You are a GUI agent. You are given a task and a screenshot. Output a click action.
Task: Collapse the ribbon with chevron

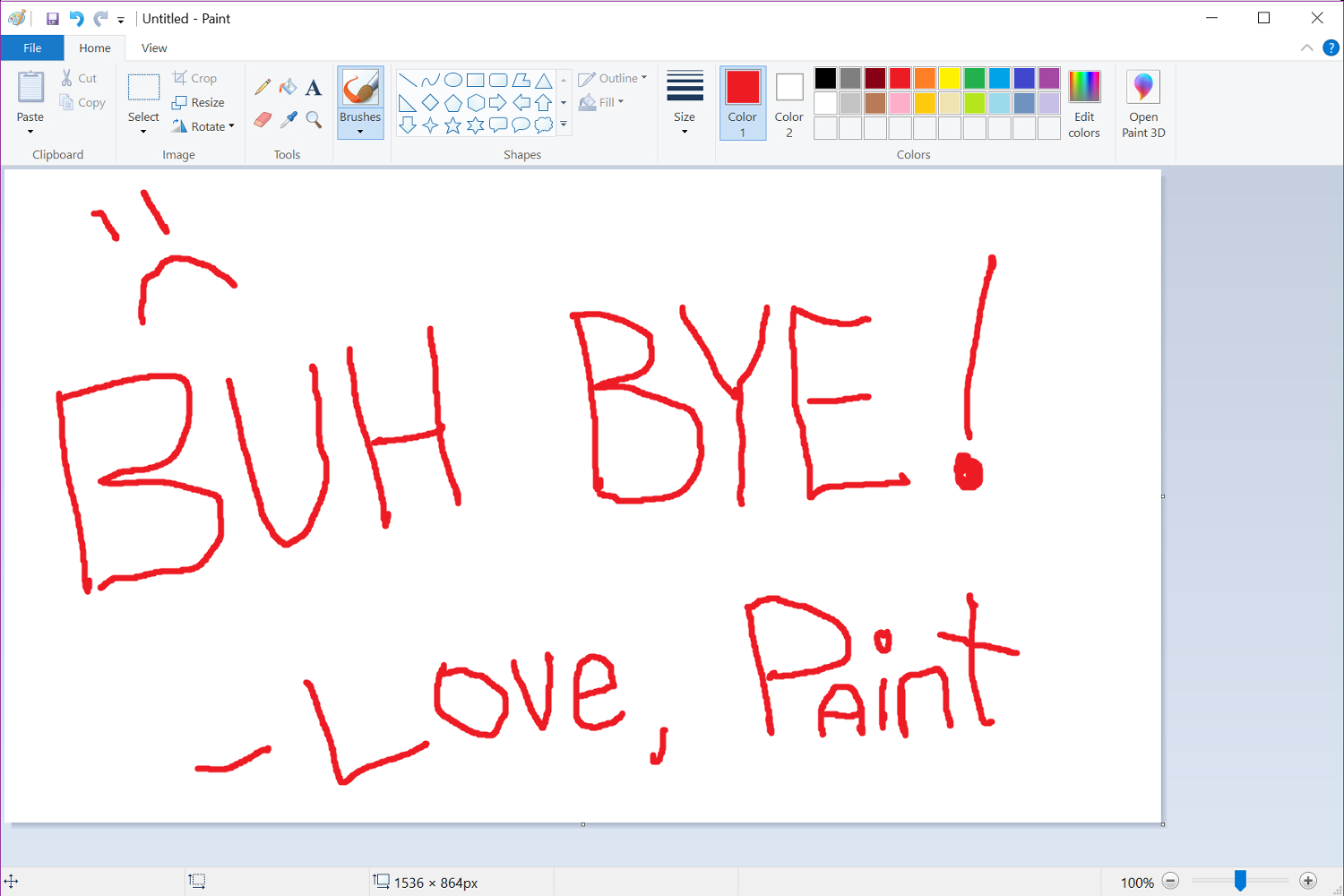(1306, 47)
